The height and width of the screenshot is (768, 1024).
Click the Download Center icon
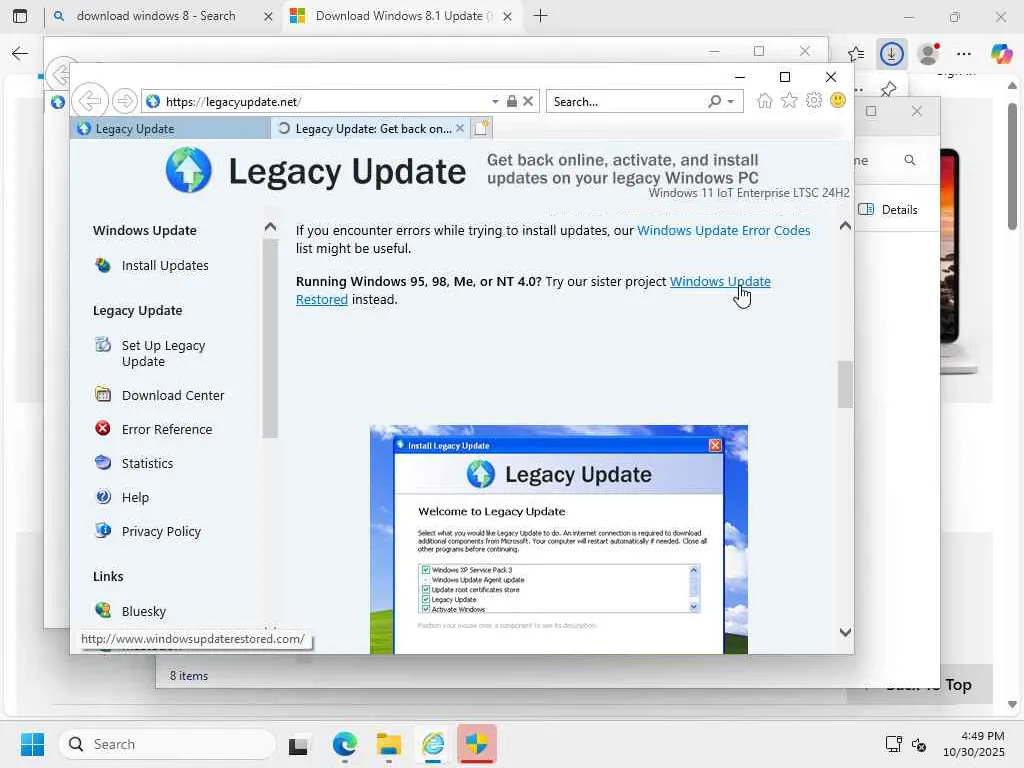(103, 394)
